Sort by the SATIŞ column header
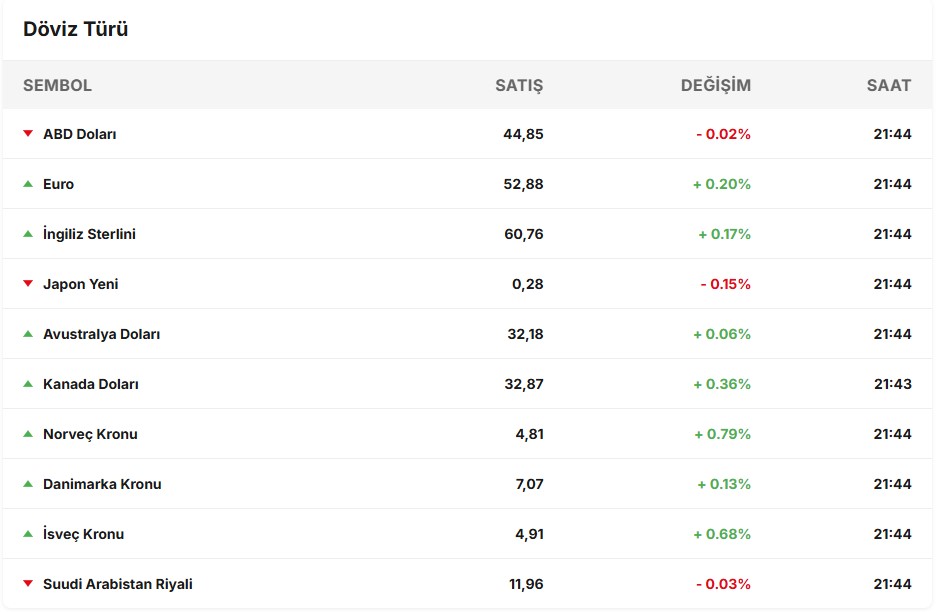 tap(519, 85)
